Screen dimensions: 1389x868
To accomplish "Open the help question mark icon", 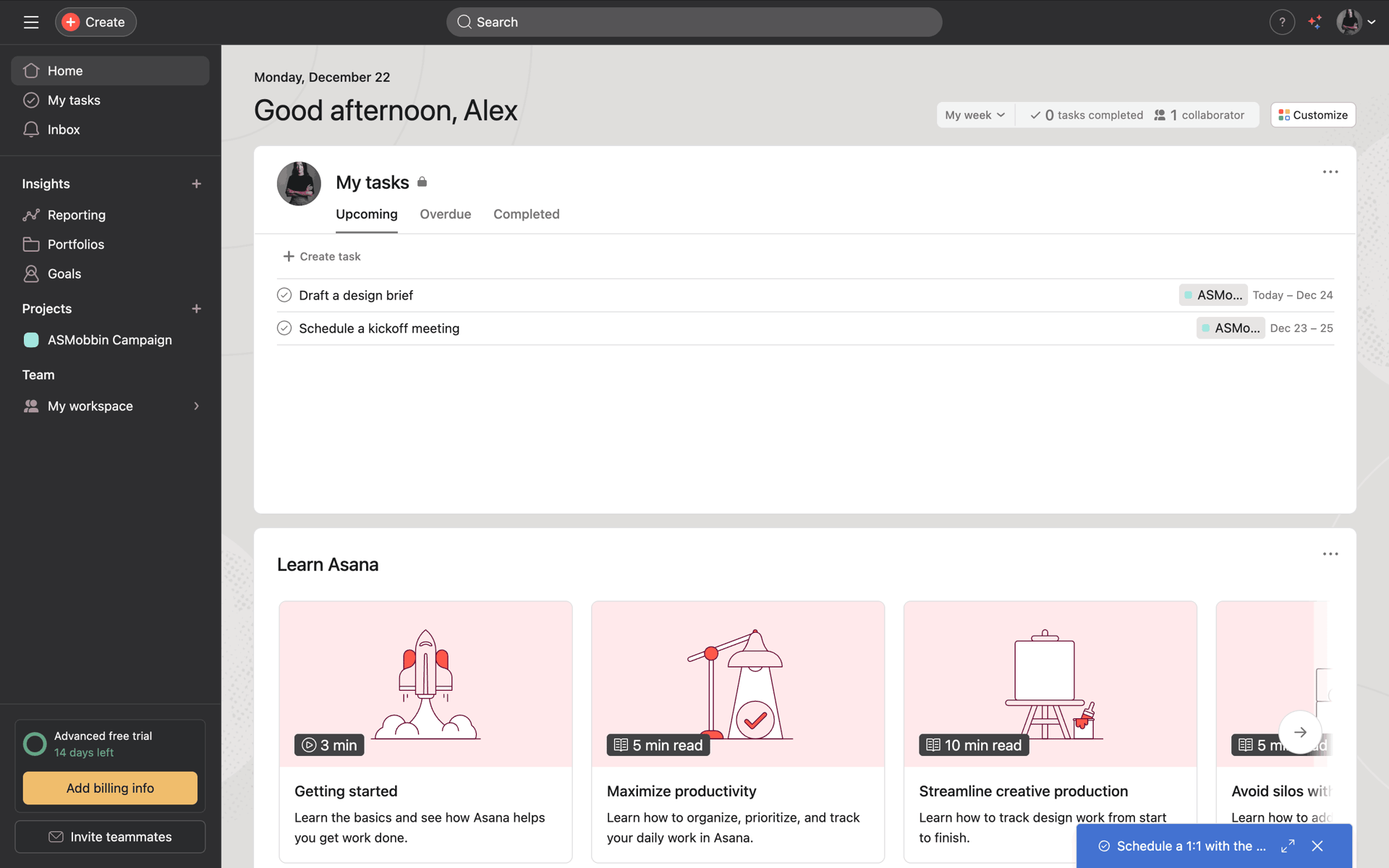I will point(1282,22).
